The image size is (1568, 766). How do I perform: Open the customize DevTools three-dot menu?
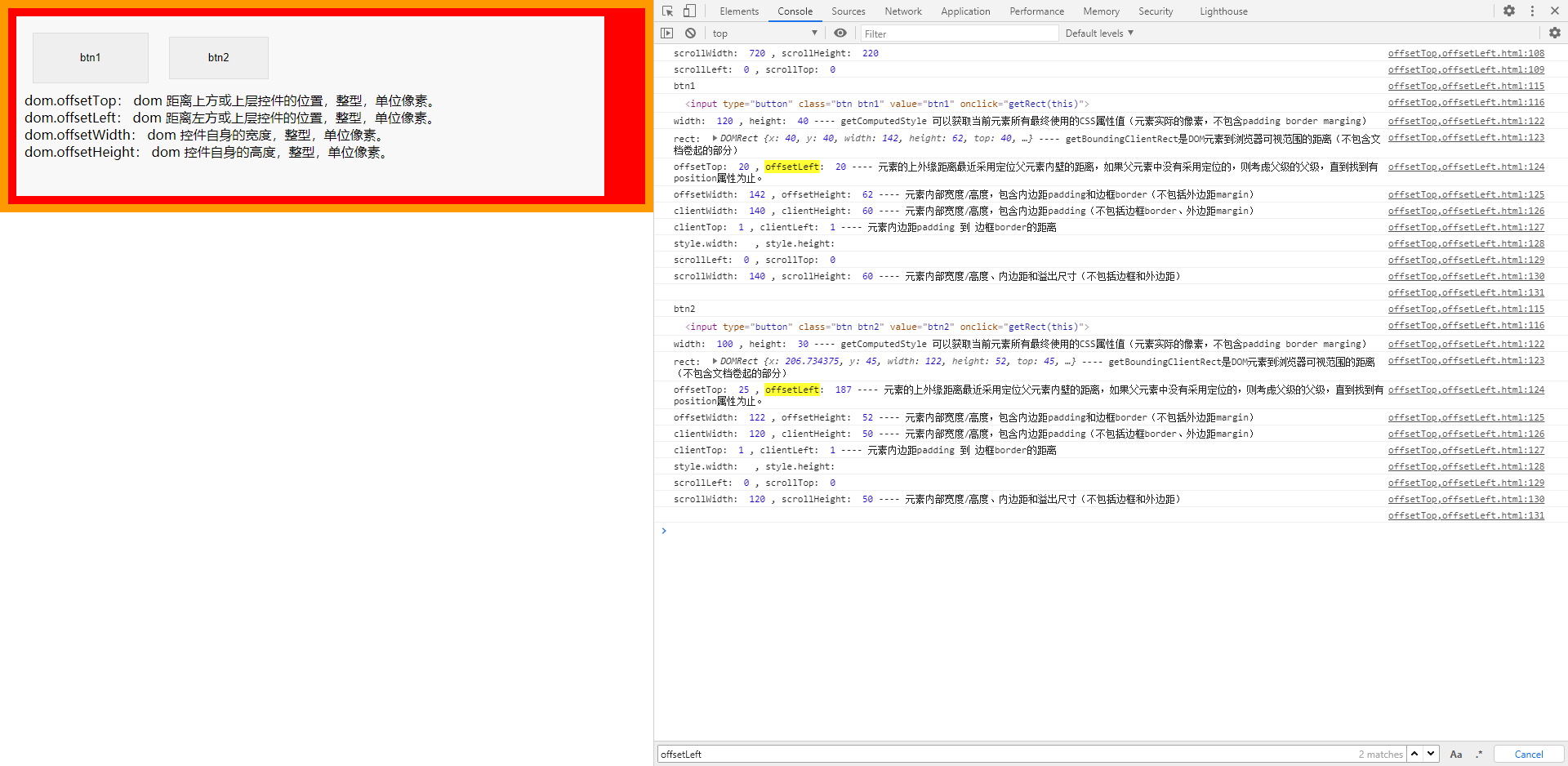point(1532,11)
